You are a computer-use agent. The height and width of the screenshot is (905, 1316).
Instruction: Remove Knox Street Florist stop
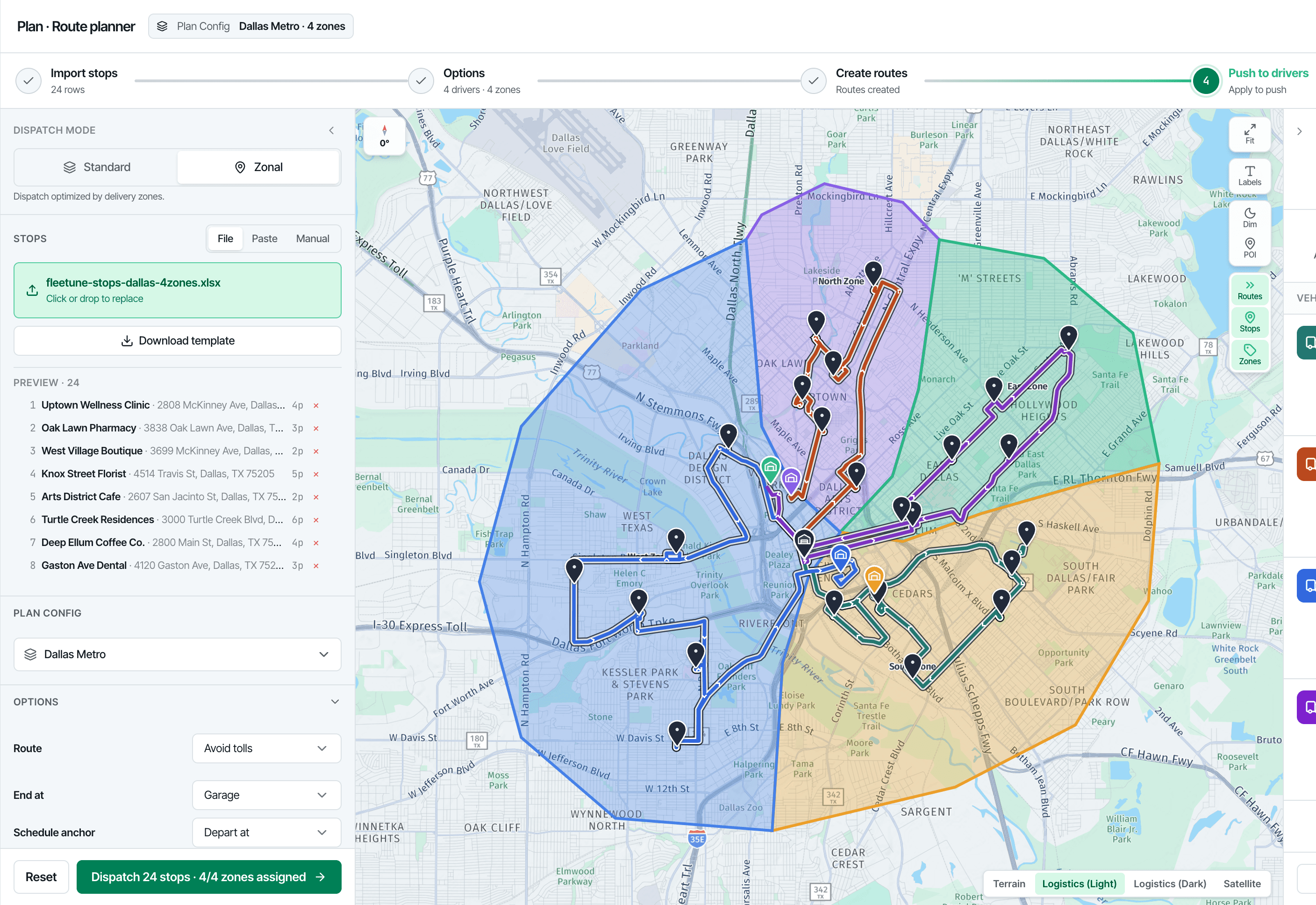coord(316,474)
